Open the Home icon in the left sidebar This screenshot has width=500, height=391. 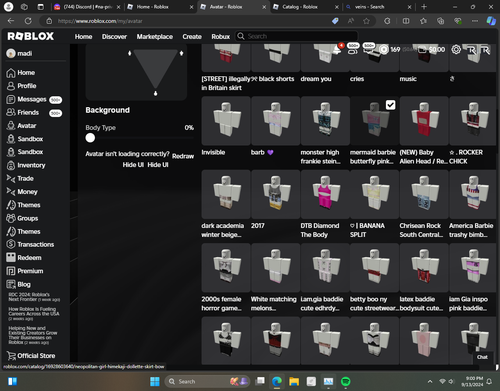[11, 73]
